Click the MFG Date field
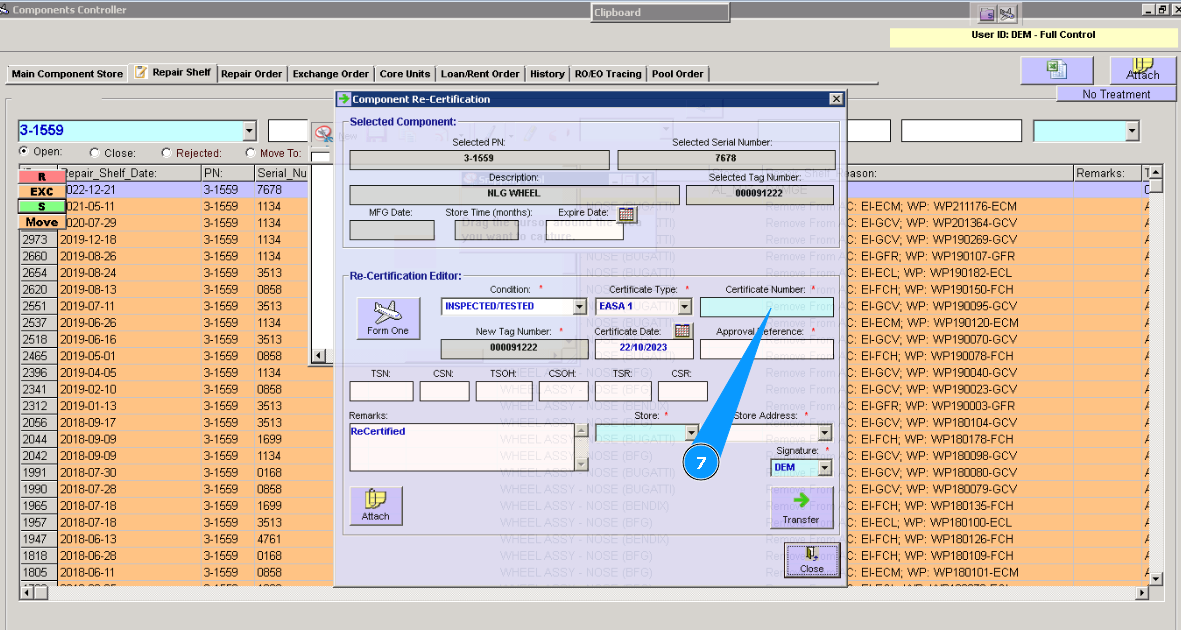The width and height of the screenshot is (1181, 633). coord(392,231)
